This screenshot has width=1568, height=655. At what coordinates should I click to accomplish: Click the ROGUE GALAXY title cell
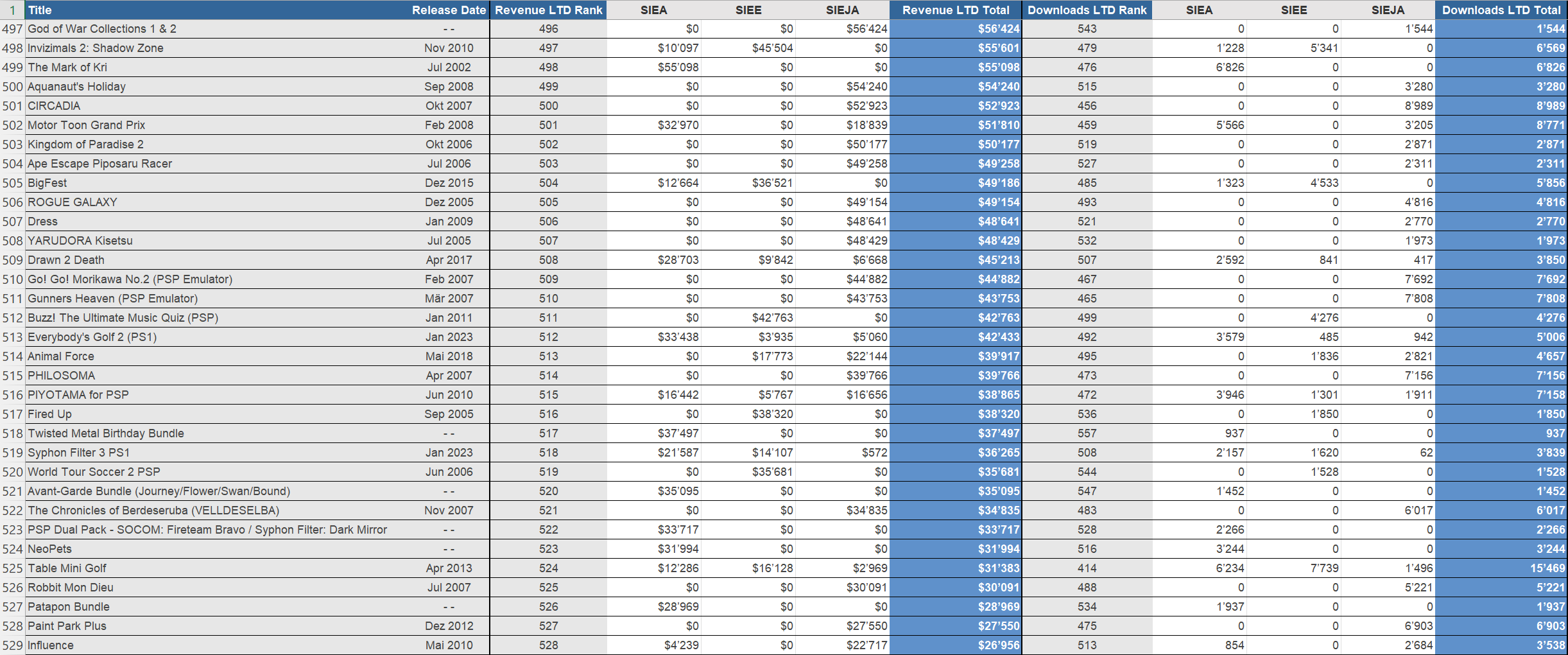pos(73,202)
